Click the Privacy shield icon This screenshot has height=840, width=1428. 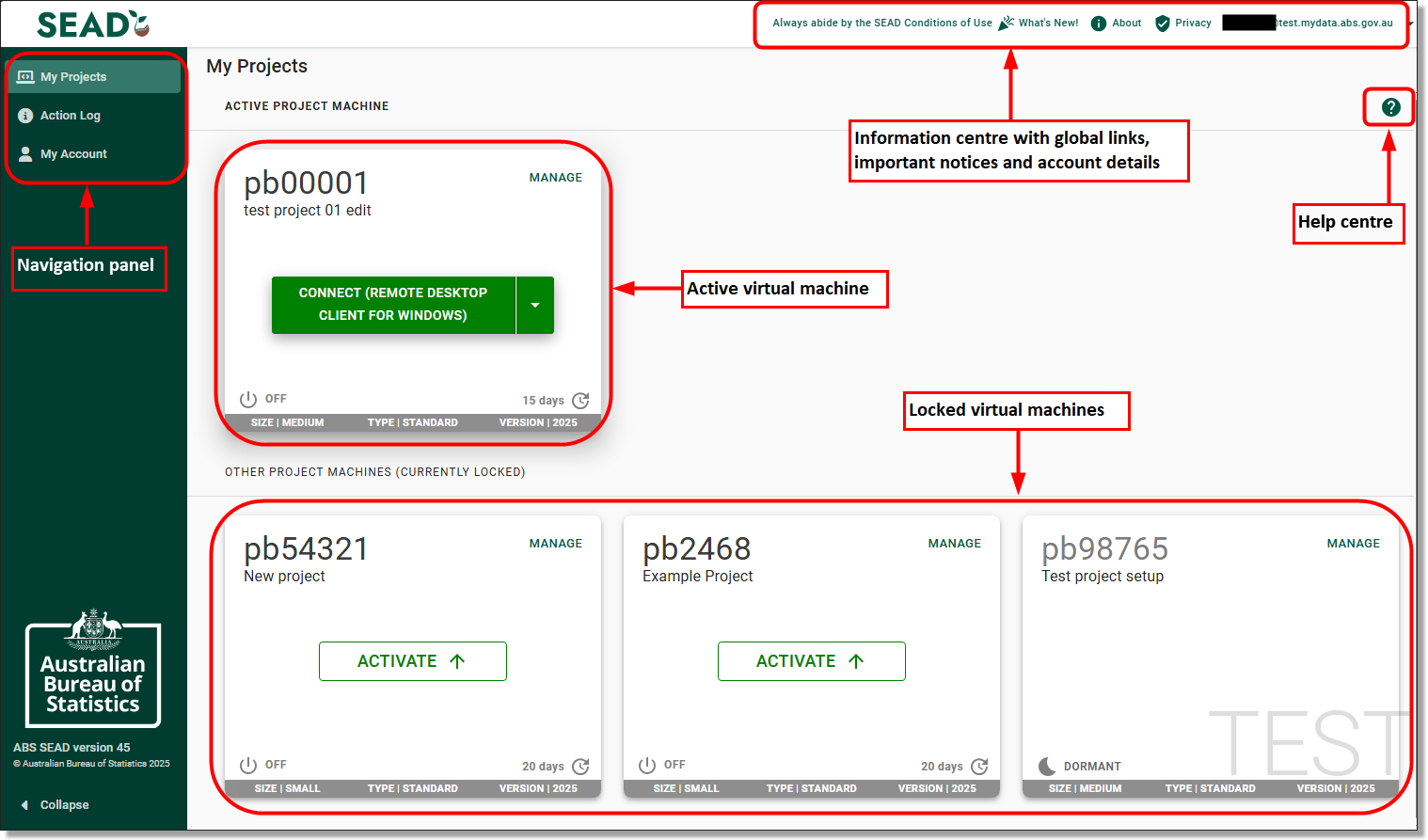[x=1161, y=23]
